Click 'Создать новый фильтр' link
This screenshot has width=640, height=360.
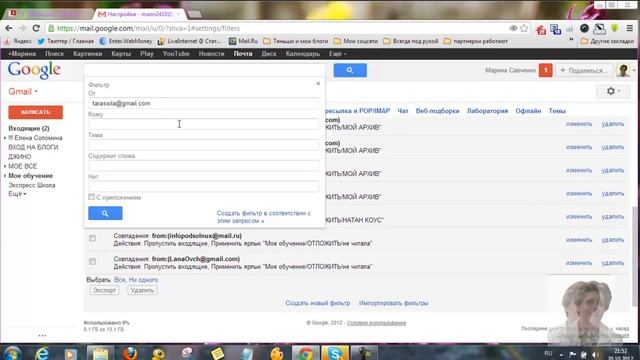tap(318, 303)
